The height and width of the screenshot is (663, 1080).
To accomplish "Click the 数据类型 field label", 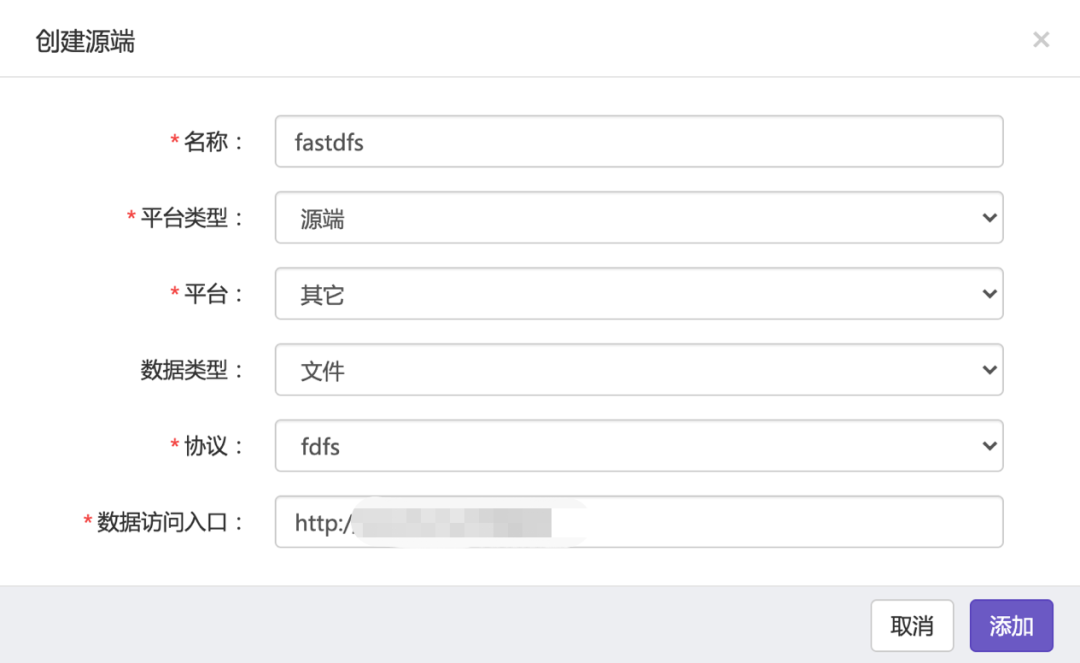I will click(x=185, y=370).
